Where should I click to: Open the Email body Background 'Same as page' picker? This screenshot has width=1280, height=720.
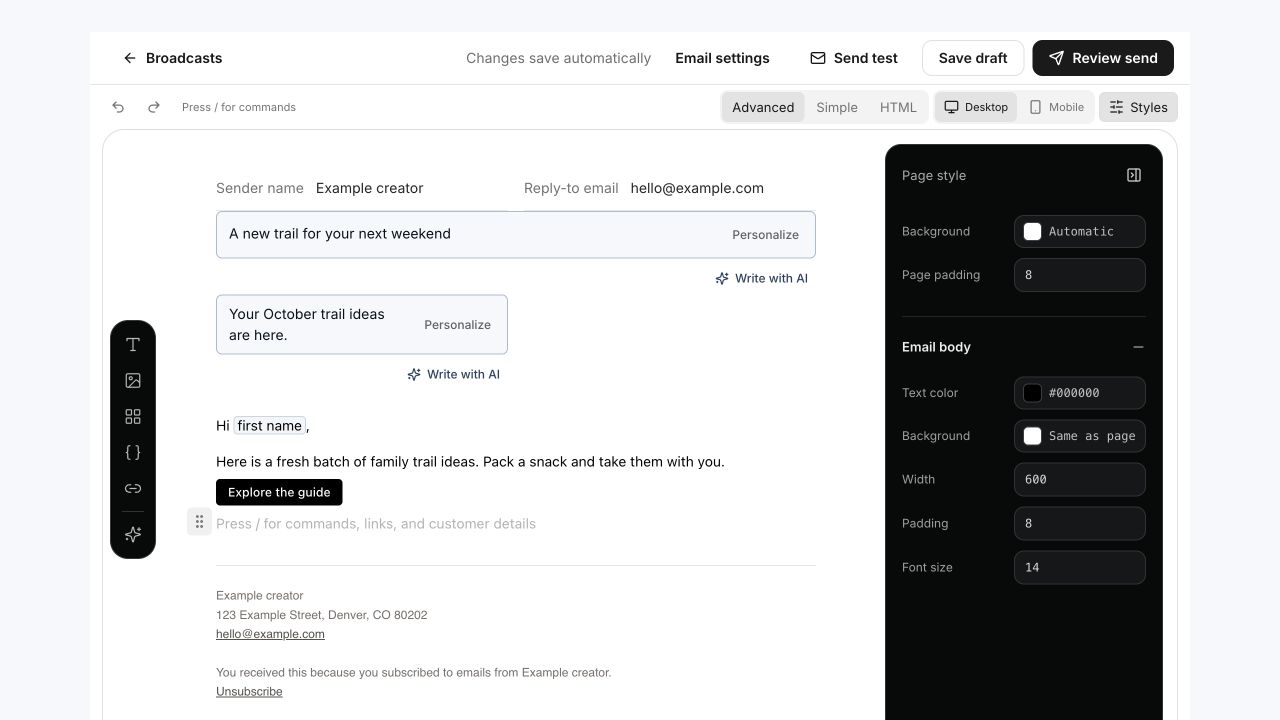1080,436
